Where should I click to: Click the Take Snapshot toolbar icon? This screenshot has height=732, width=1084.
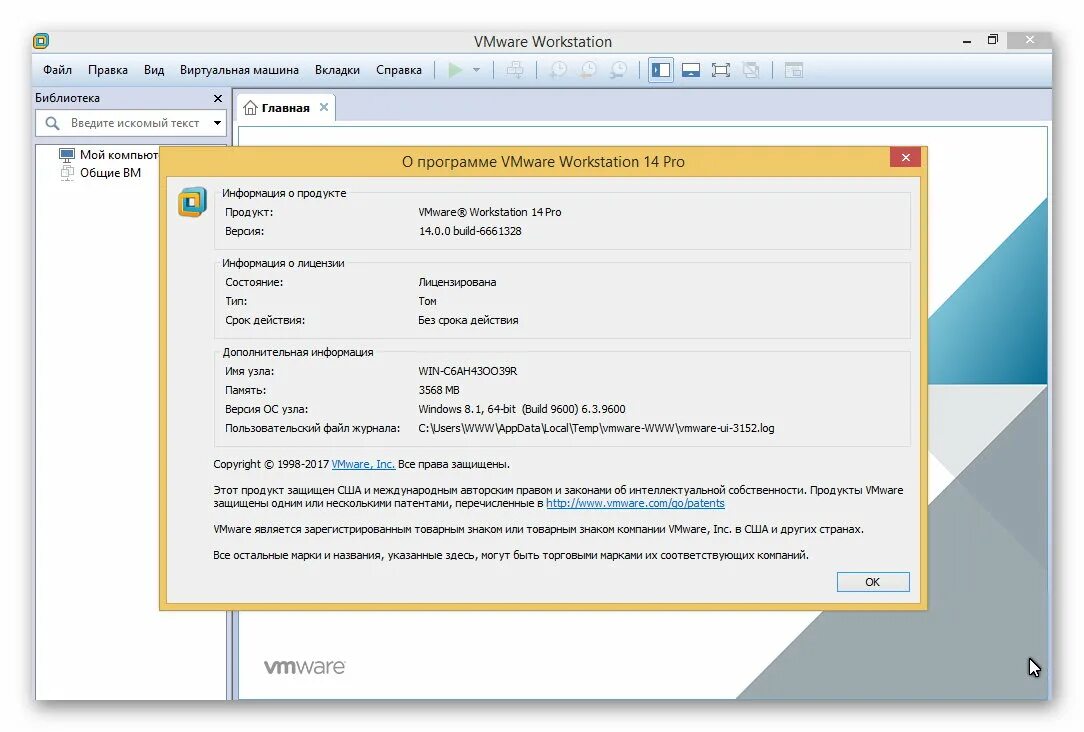point(558,70)
